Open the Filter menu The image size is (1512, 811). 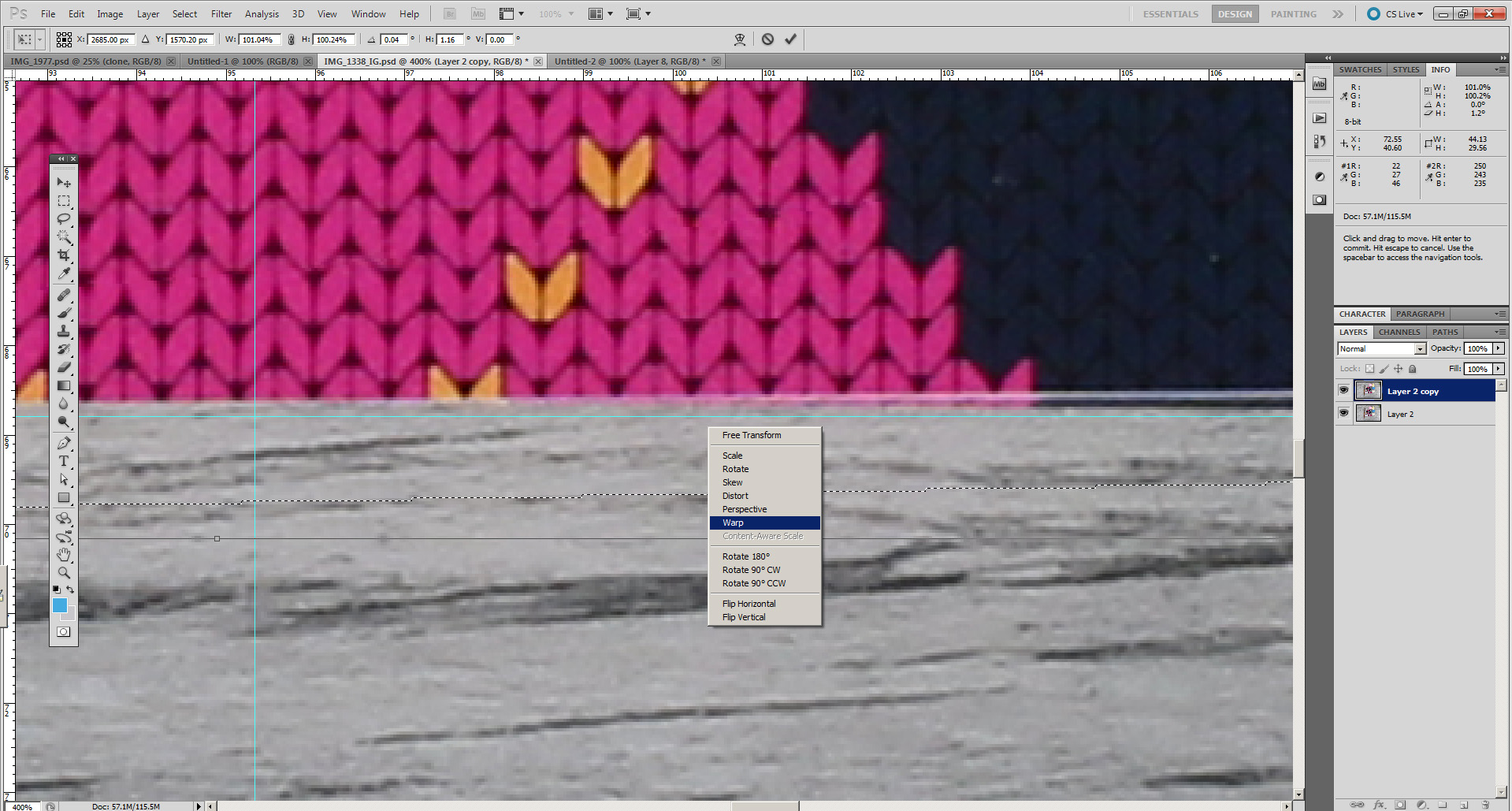pos(221,14)
